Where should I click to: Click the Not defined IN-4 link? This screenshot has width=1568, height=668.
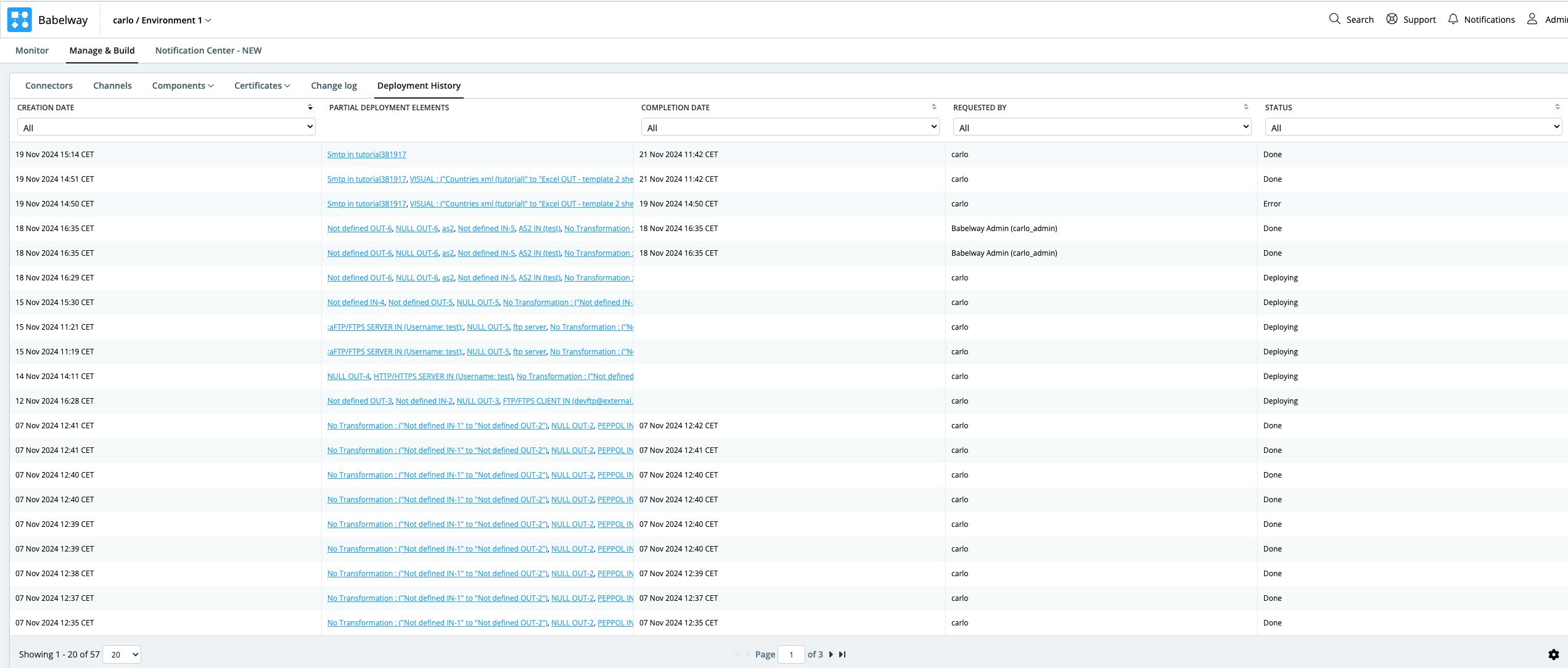point(355,303)
